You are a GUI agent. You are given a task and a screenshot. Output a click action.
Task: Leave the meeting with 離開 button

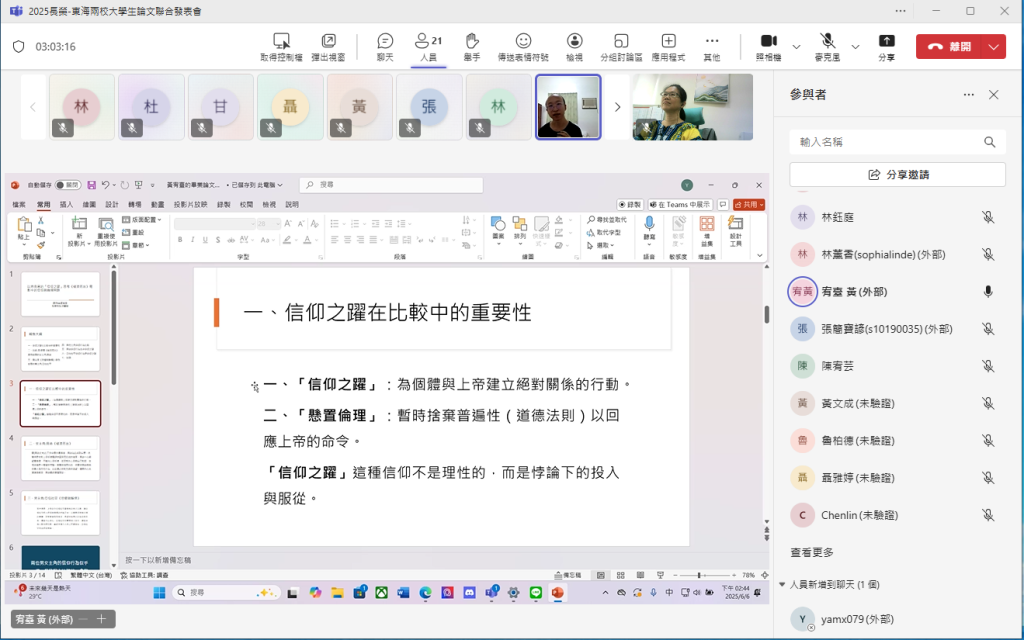coord(949,47)
